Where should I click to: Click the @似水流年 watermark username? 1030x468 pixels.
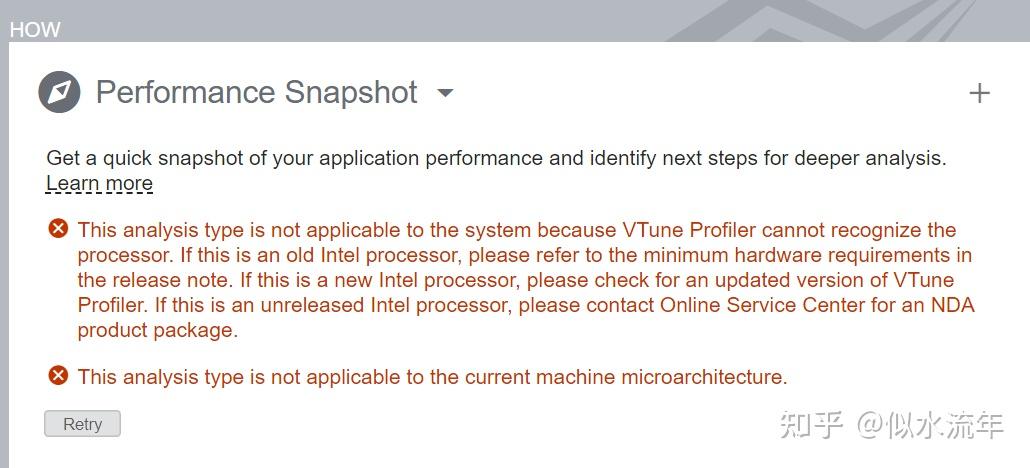(929, 425)
